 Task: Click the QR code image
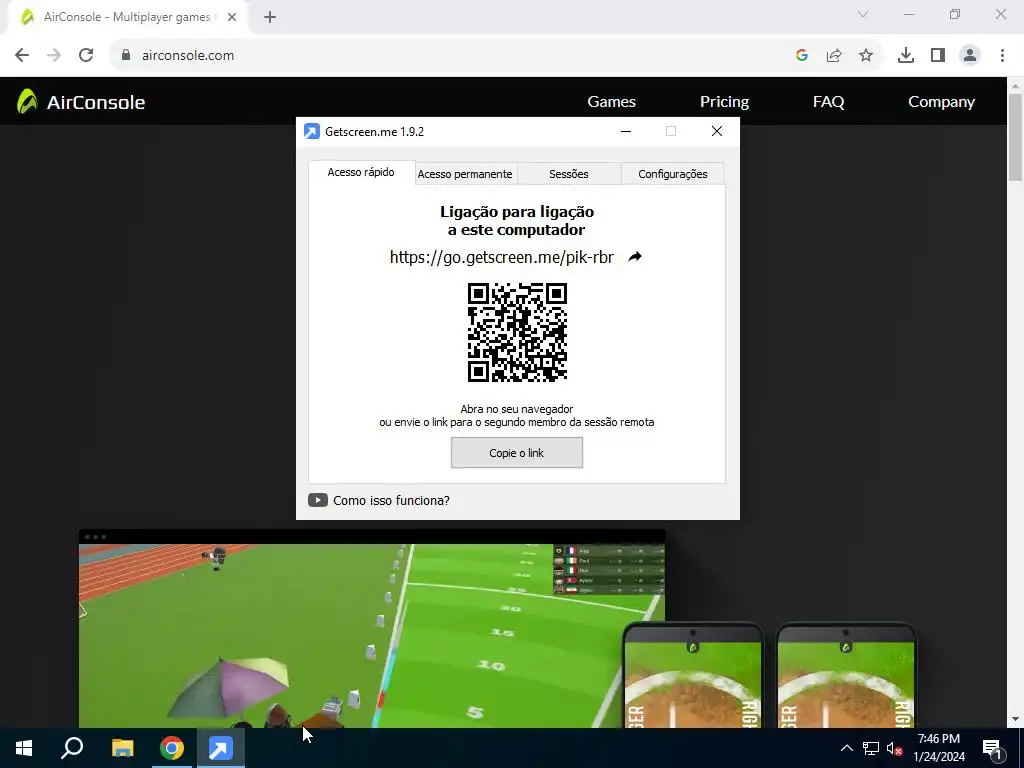coord(517,332)
